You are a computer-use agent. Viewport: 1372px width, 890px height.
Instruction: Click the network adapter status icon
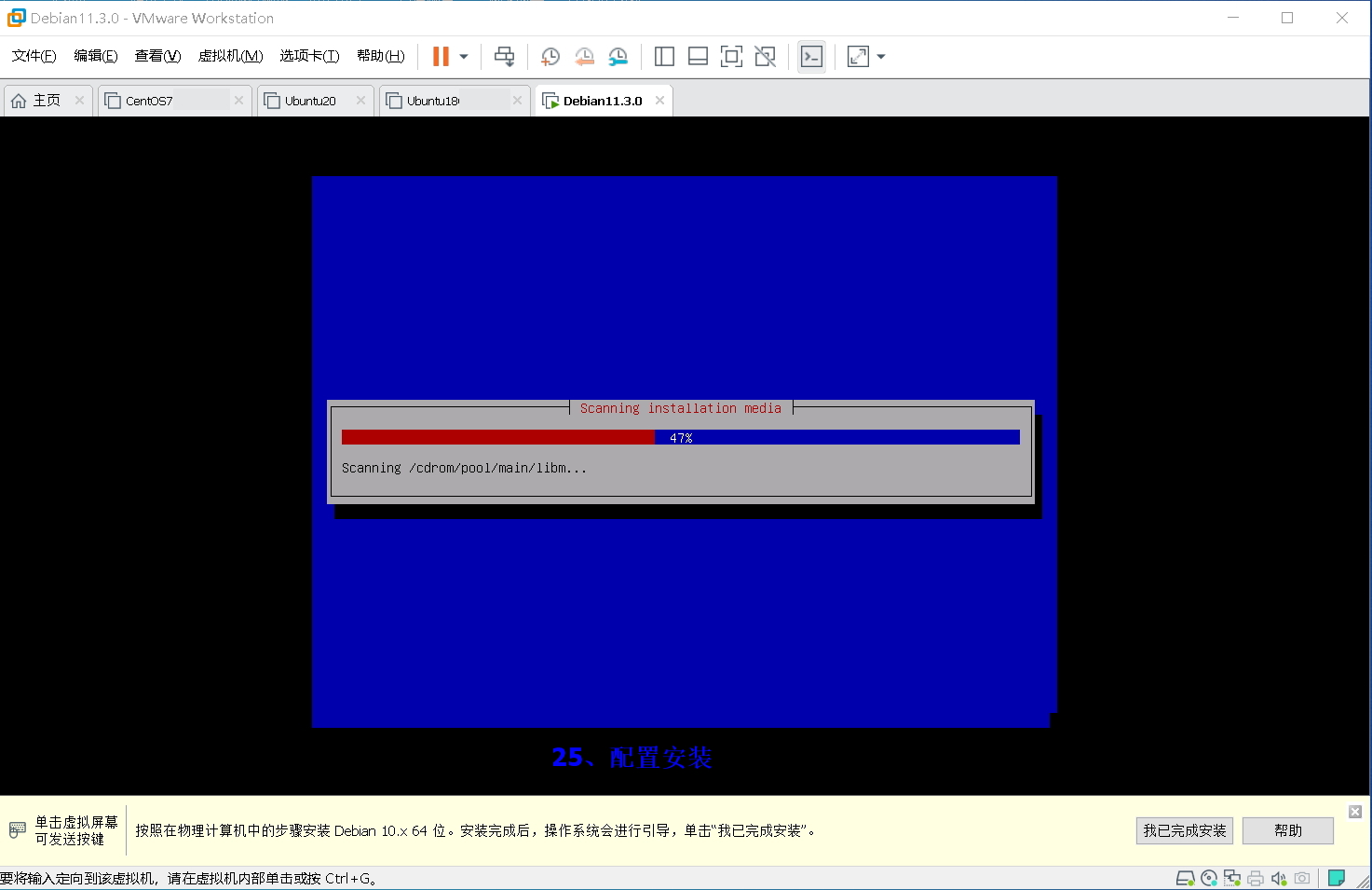pyautogui.click(x=1232, y=878)
